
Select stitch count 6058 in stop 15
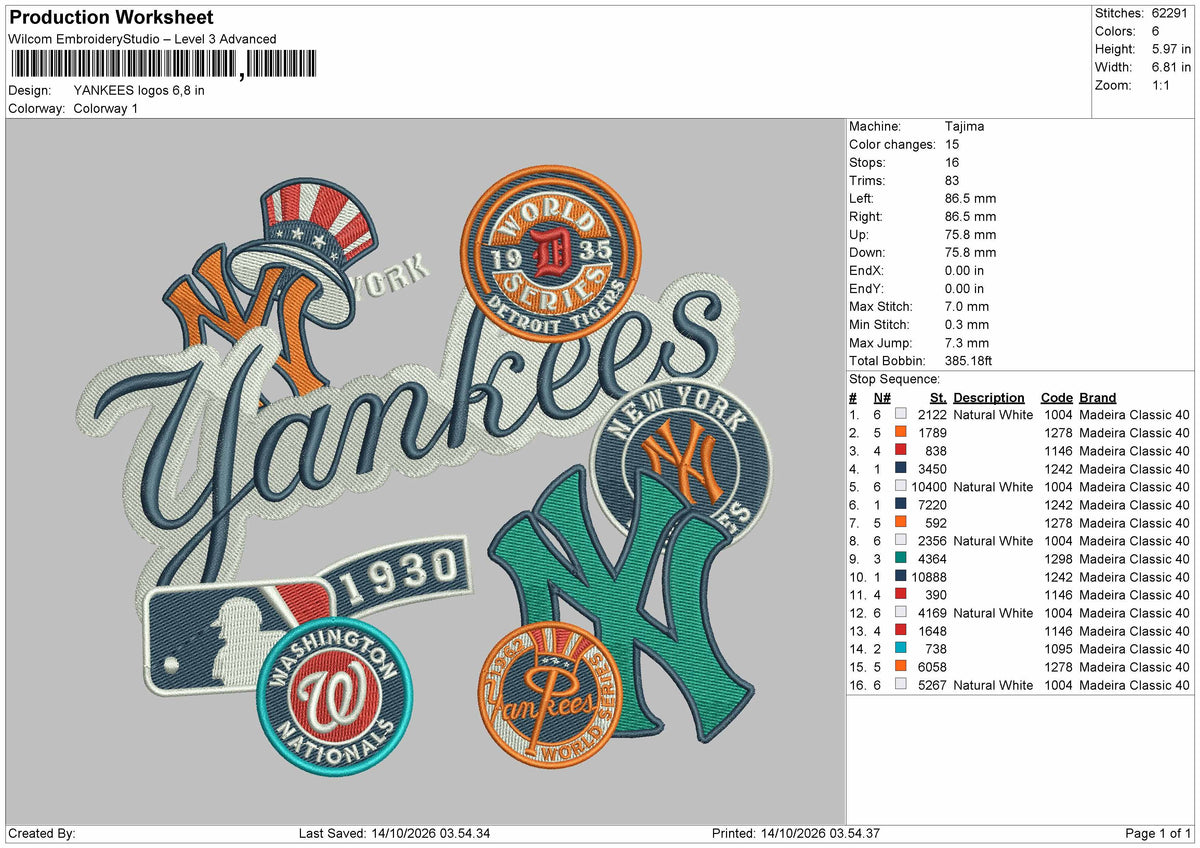click(x=932, y=667)
